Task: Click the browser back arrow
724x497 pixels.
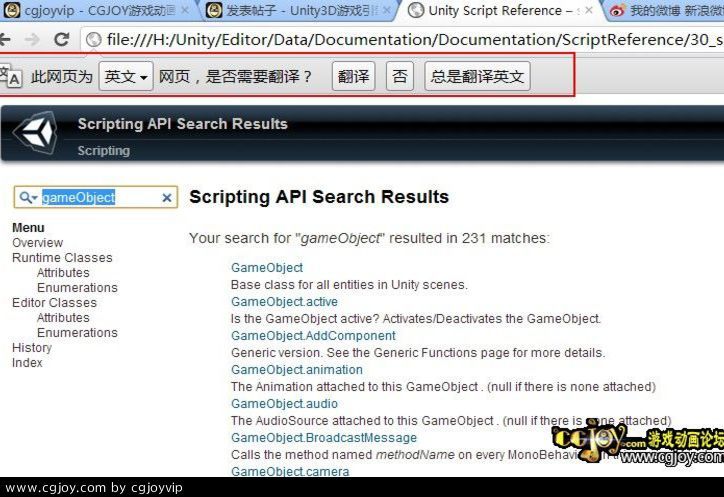Action: (x=5, y=40)
